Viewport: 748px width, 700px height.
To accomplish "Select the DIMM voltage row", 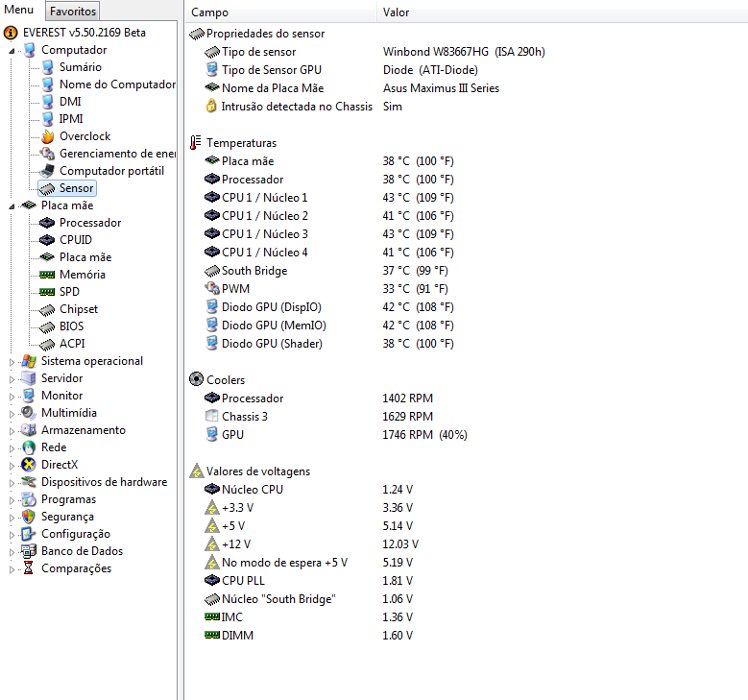I will click(309, 636).
